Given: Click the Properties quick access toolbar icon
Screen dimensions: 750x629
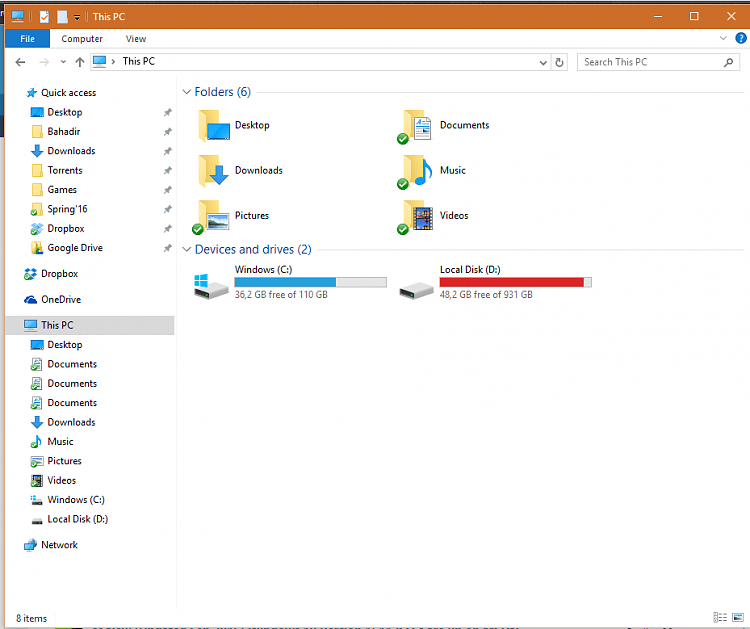Looking at the screenshot, I should coord(44,17).
